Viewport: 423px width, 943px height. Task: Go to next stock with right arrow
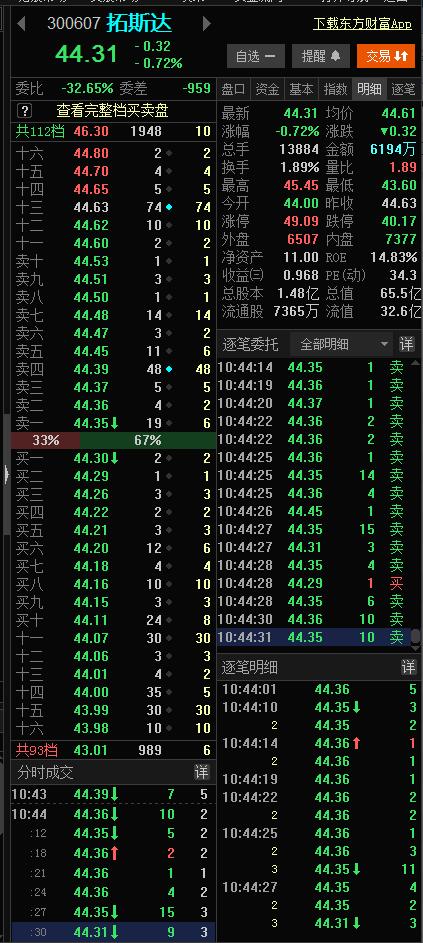click(x=207, y=24)
